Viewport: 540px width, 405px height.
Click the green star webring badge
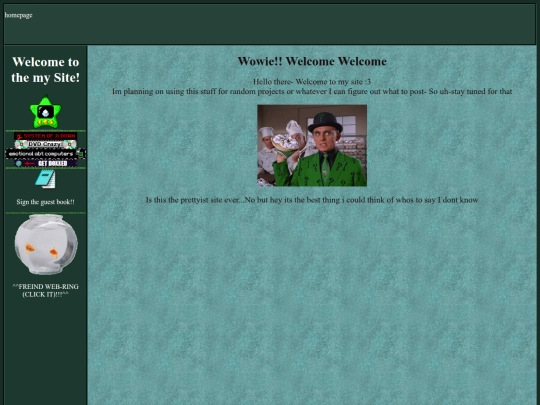45,112
